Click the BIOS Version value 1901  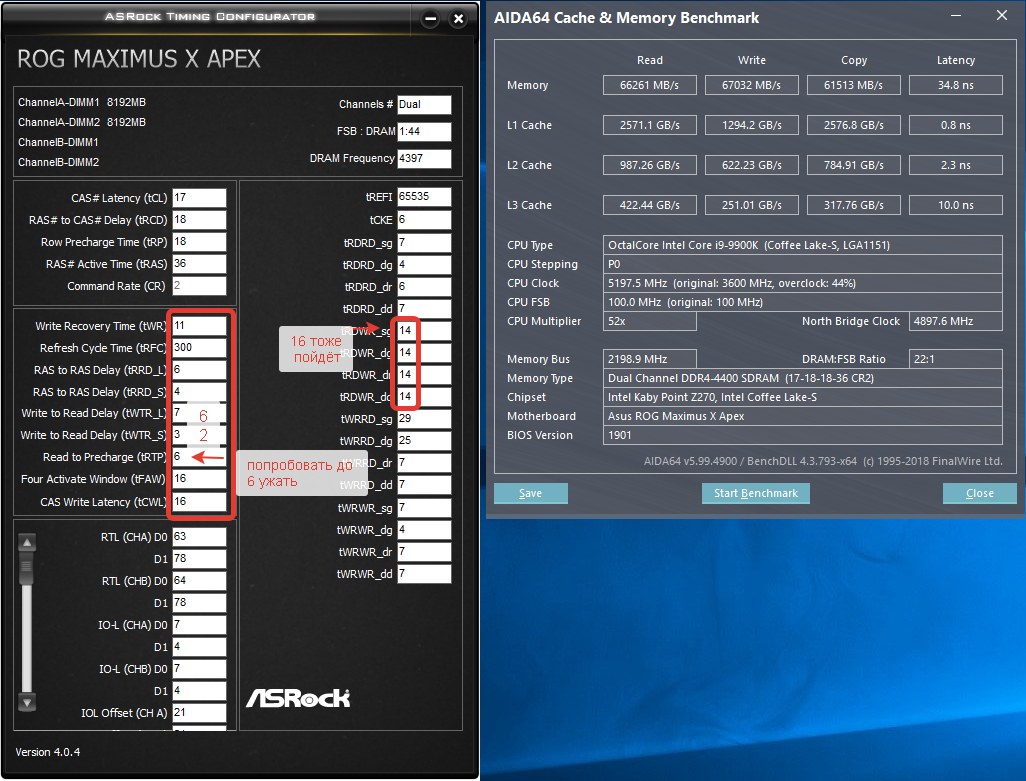803,435
